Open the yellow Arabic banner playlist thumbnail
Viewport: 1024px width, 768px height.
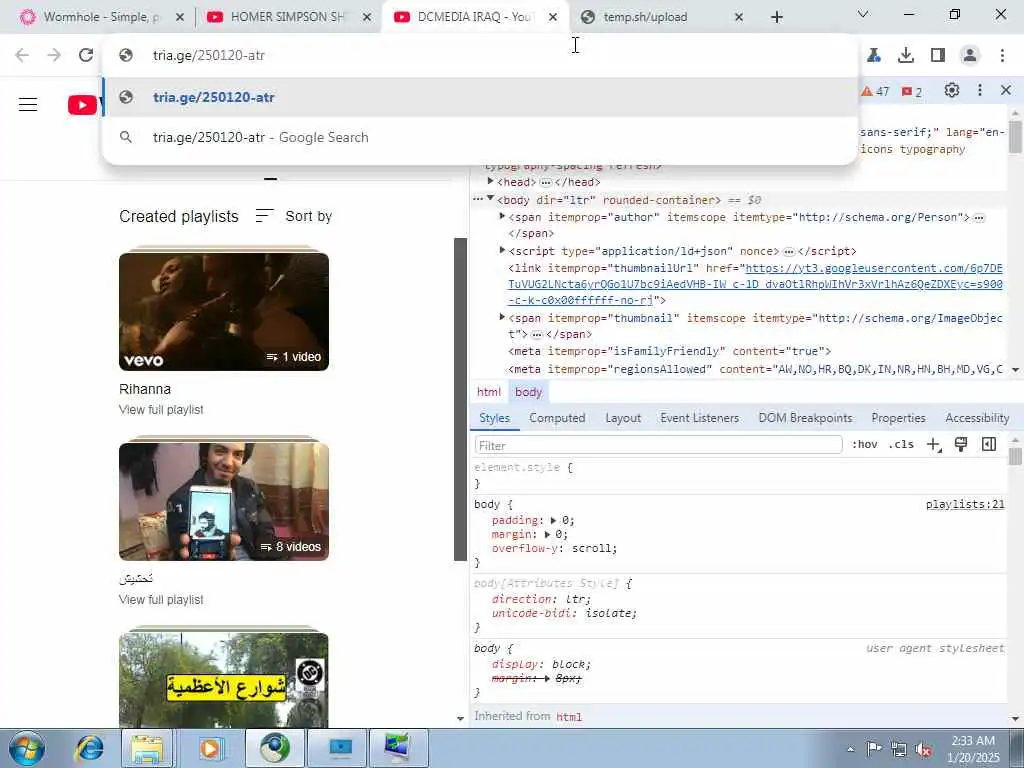tap(224, 679)
